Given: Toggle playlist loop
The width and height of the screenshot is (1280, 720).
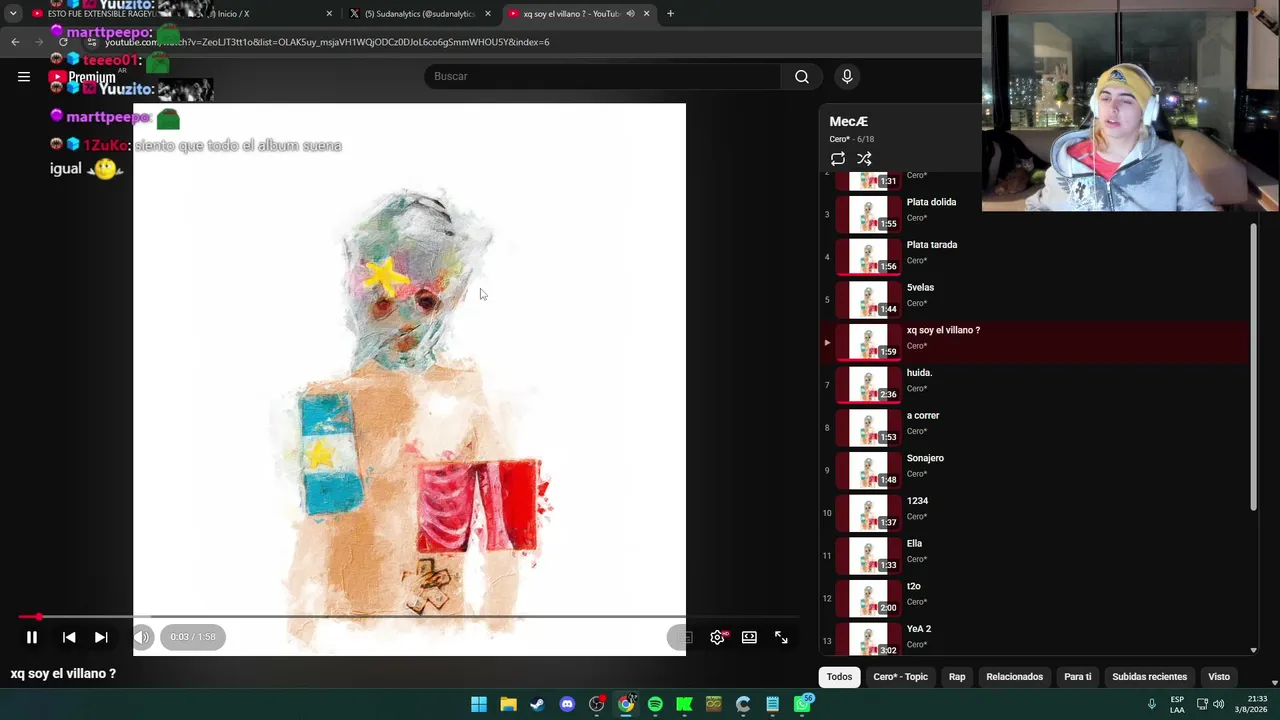Looking at the screenshot, I should (x=838, y=159).
